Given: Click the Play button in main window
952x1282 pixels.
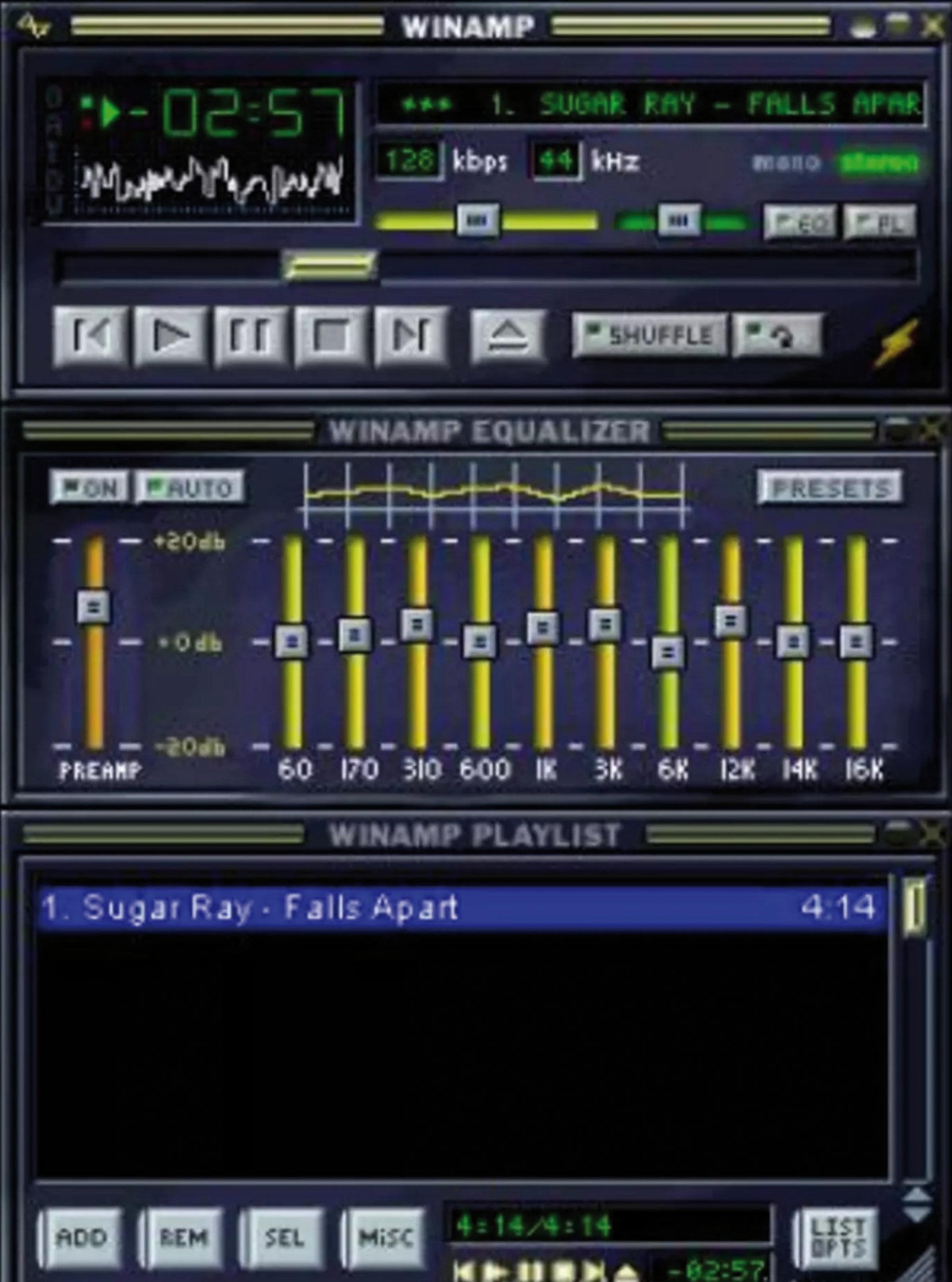Looking at the screenshot, I should [x=171, y=336].
